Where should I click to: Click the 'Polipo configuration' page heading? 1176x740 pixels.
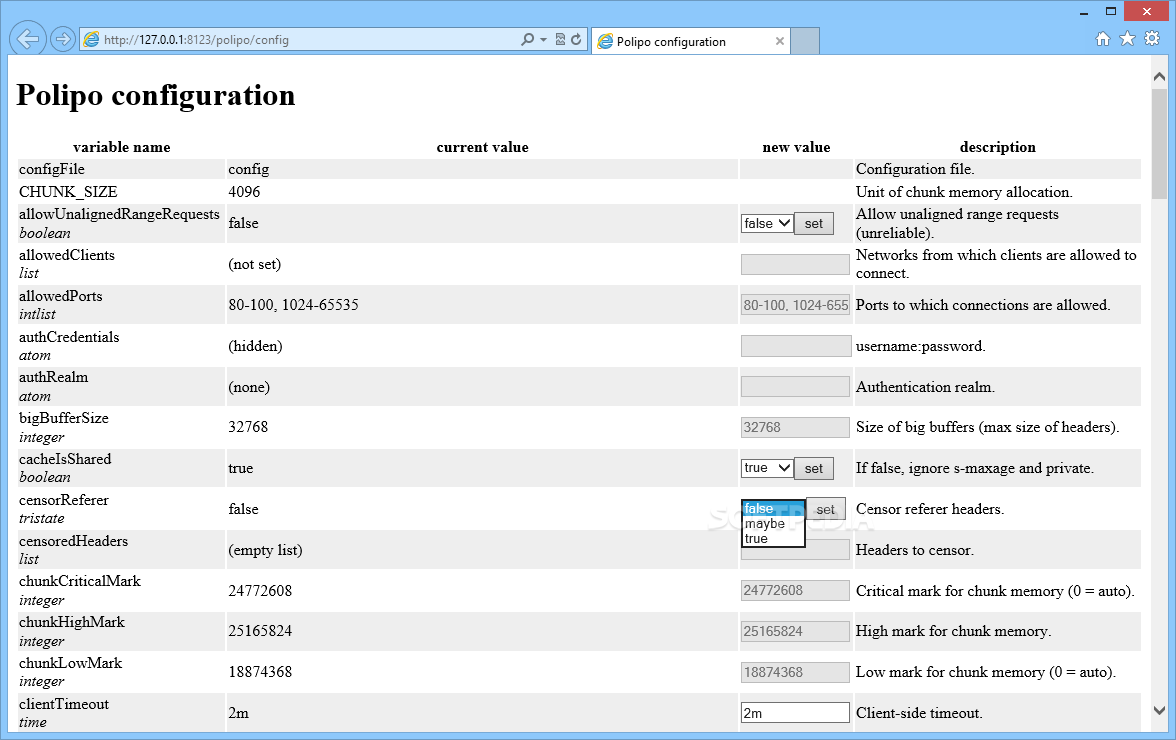coord(156,95)
